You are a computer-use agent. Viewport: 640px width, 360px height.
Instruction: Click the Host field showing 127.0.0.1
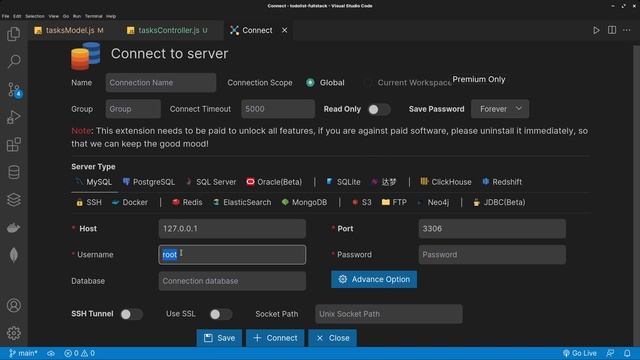click(232, 229)
